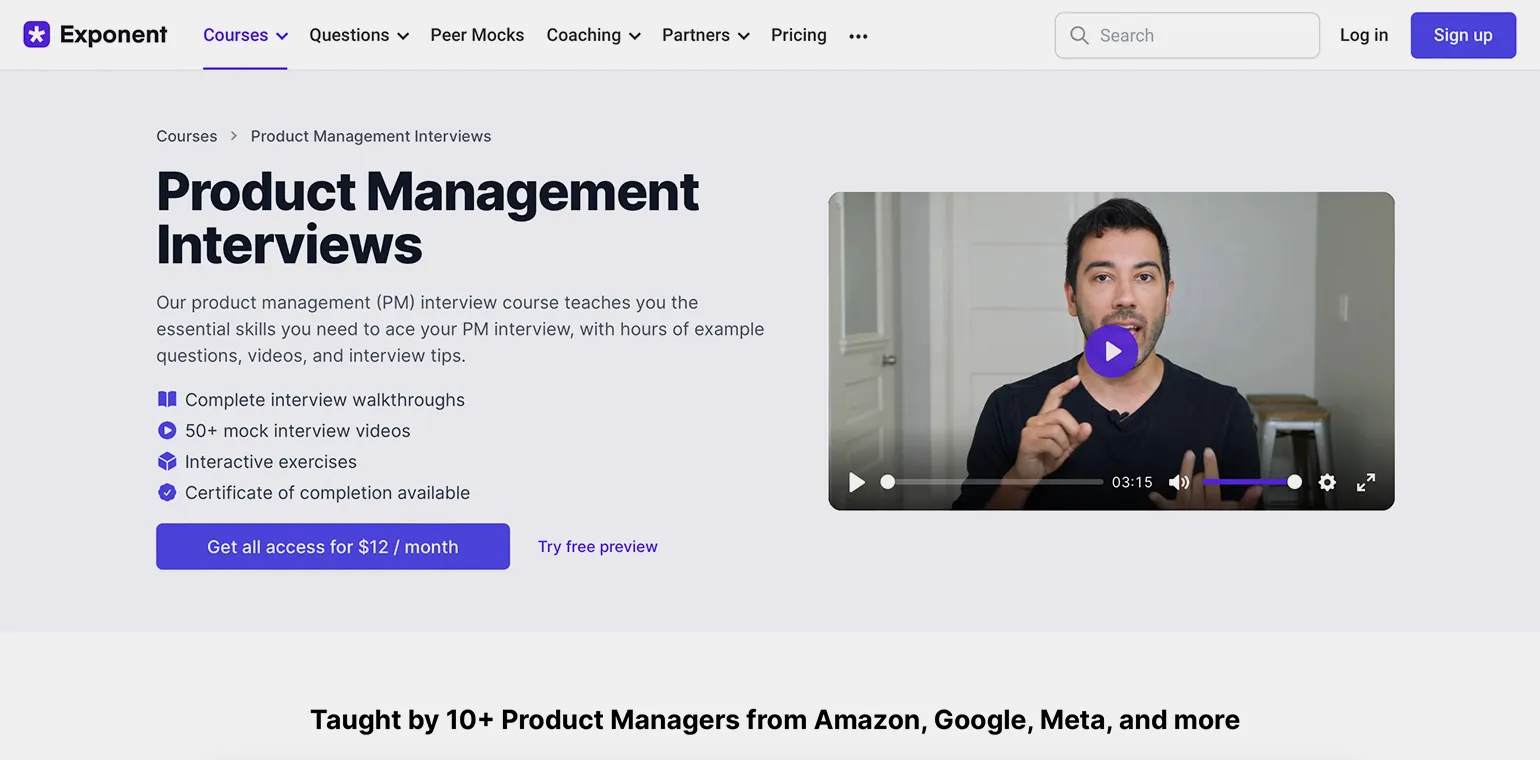Mute the video using the speaker icon
Image resolution: width=1540 pixels, height=760 pixels.
pyautogui.click(x=1179, y=482)
